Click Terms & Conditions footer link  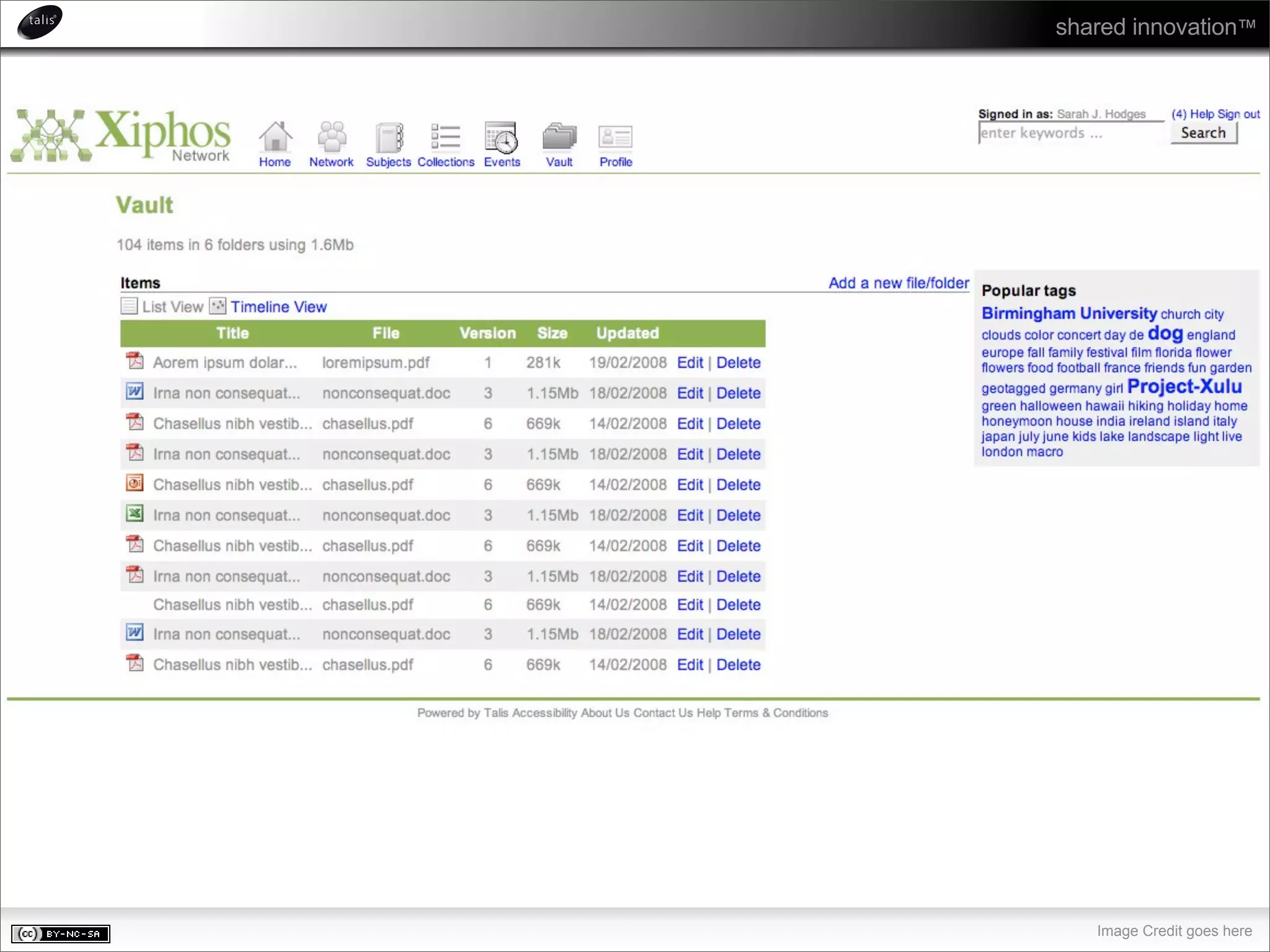point(776,713)
